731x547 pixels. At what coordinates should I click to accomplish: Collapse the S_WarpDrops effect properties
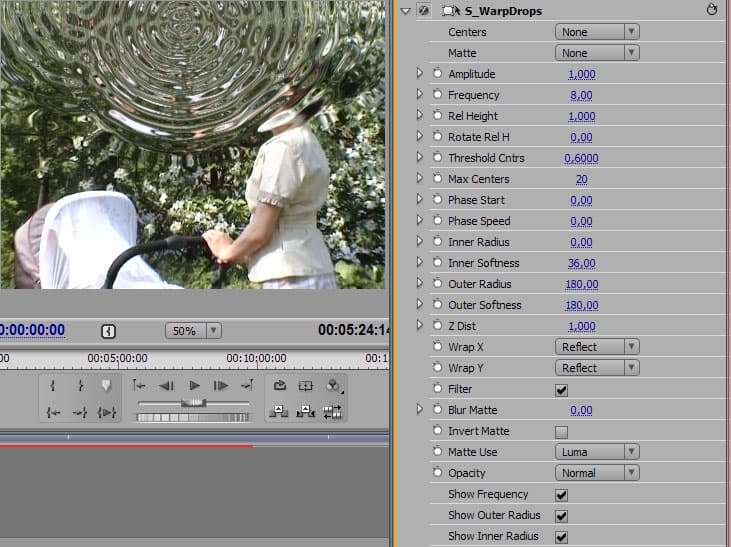[405, 11]
